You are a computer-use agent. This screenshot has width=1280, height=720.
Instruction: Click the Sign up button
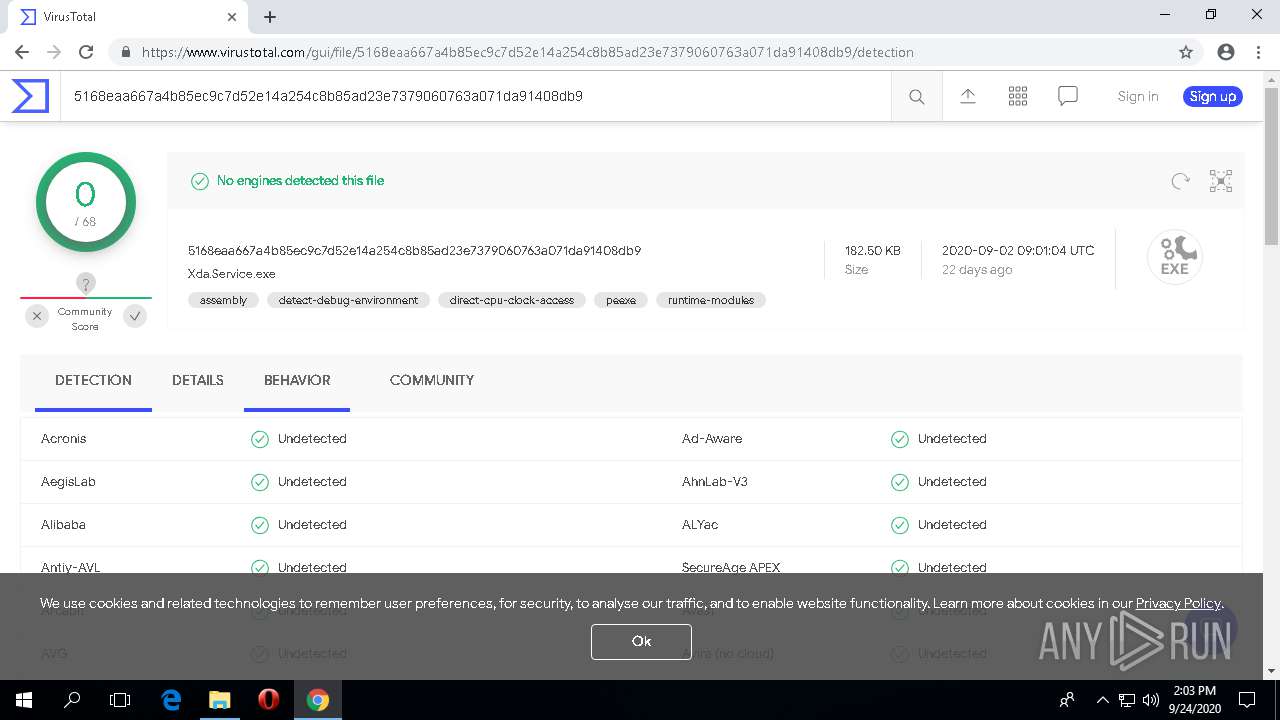point(1213,96)
